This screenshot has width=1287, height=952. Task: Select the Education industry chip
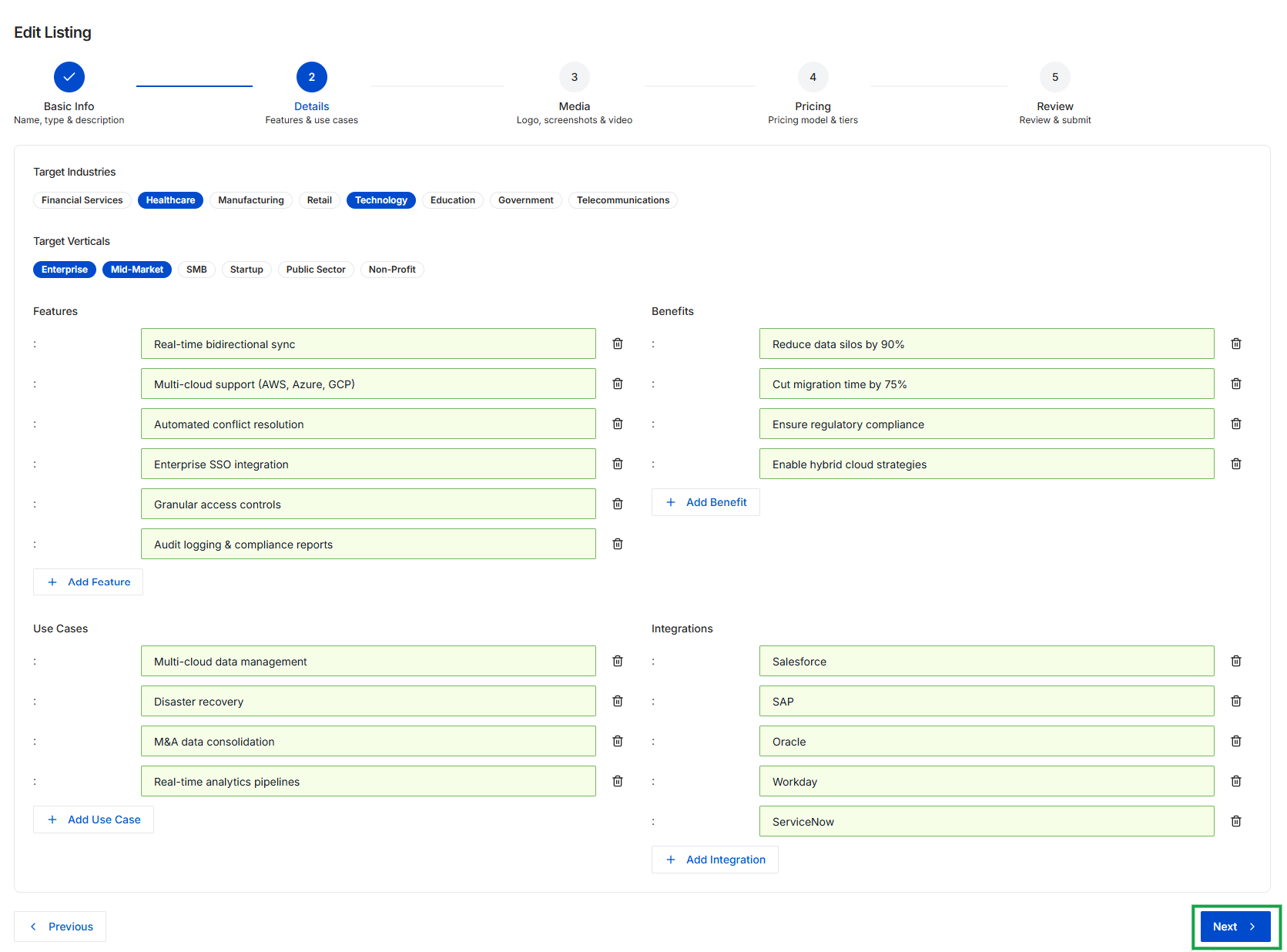point(453,200)
